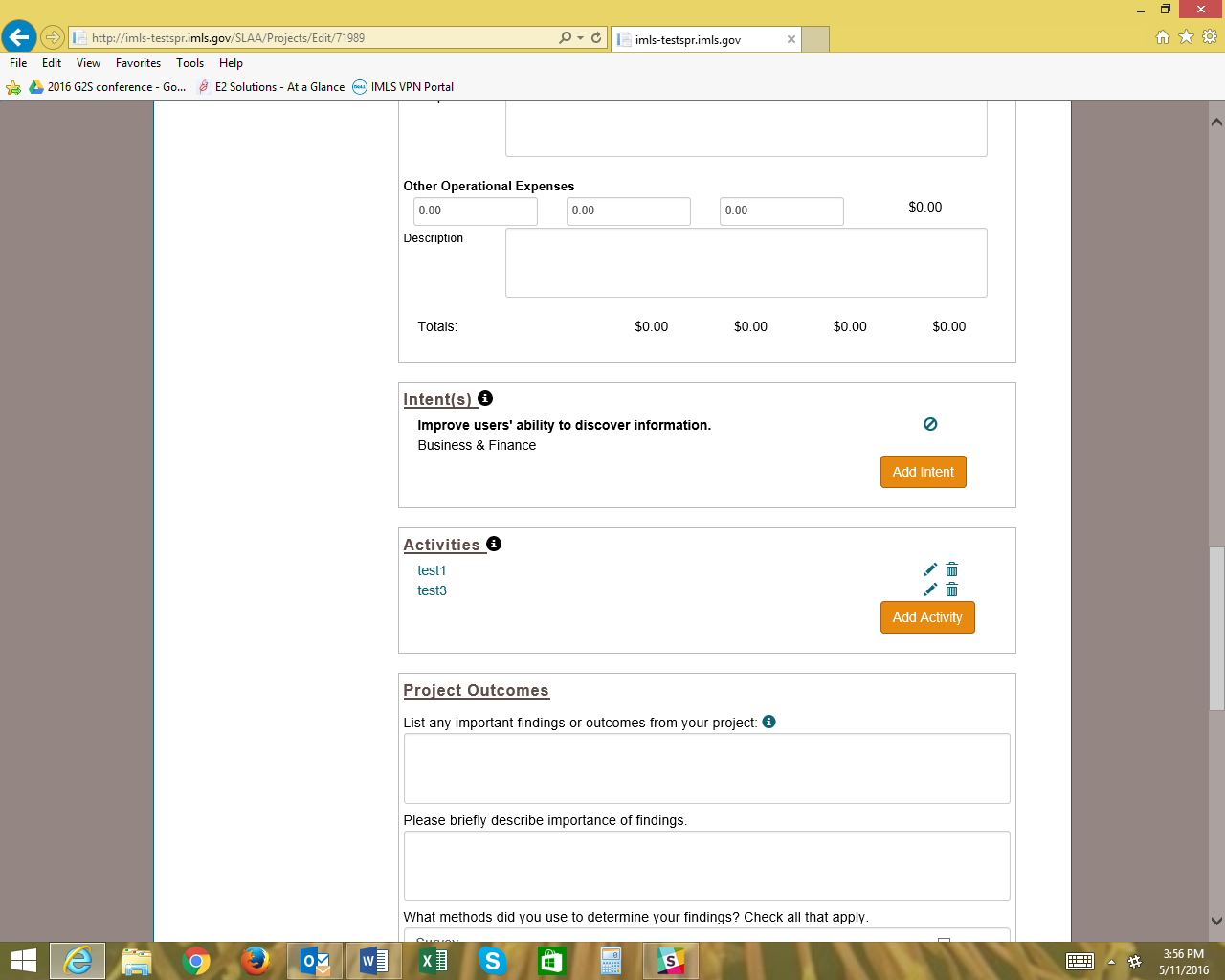
Task: Switch to Slack in the taskbar
Action: point(671,961)
